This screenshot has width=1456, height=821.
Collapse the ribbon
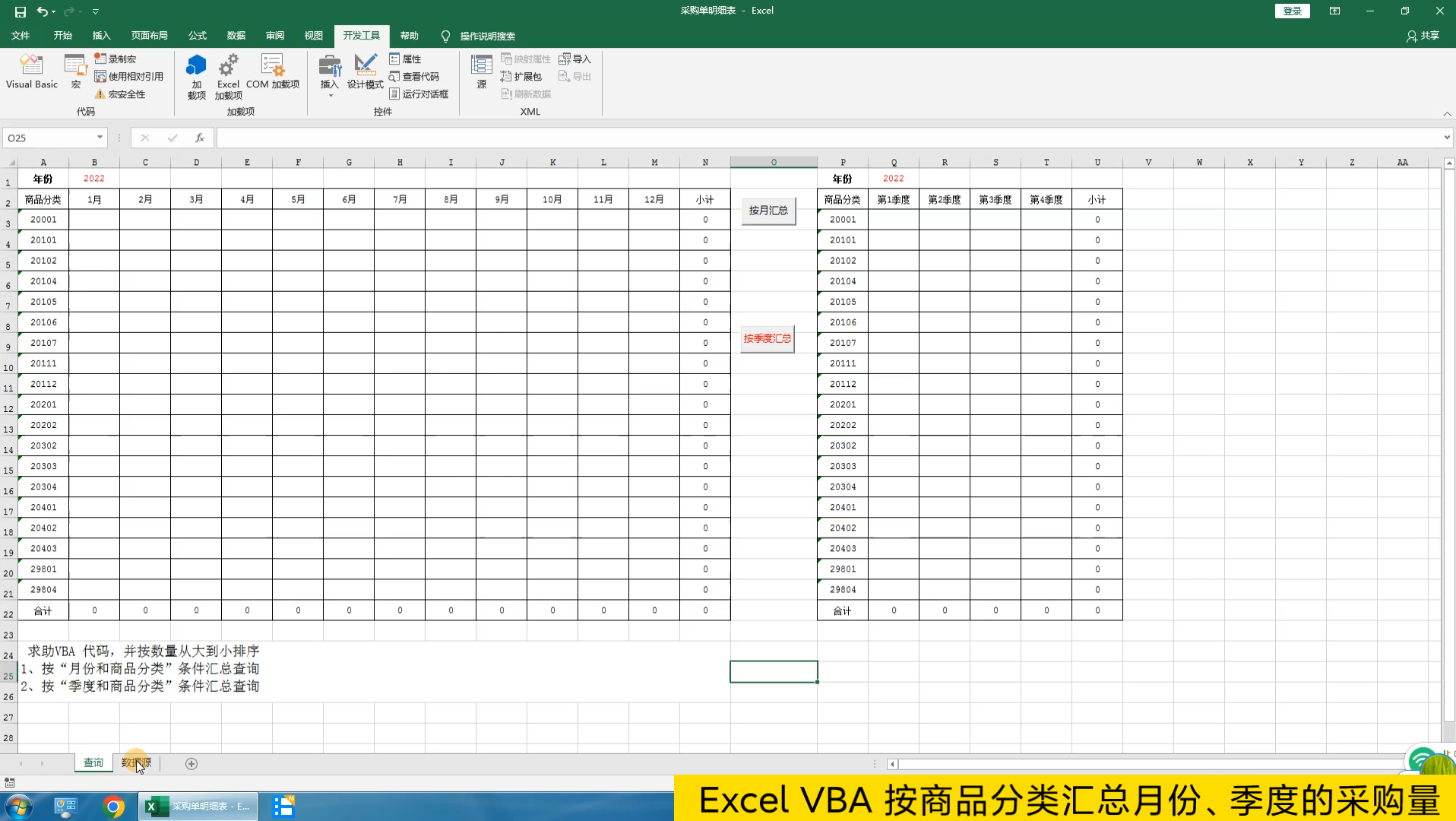[x=1447, y=113]
